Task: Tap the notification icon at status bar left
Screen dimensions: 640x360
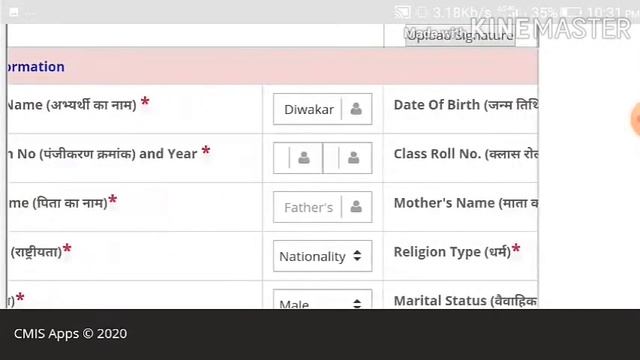Action: [x=13, y=13]
